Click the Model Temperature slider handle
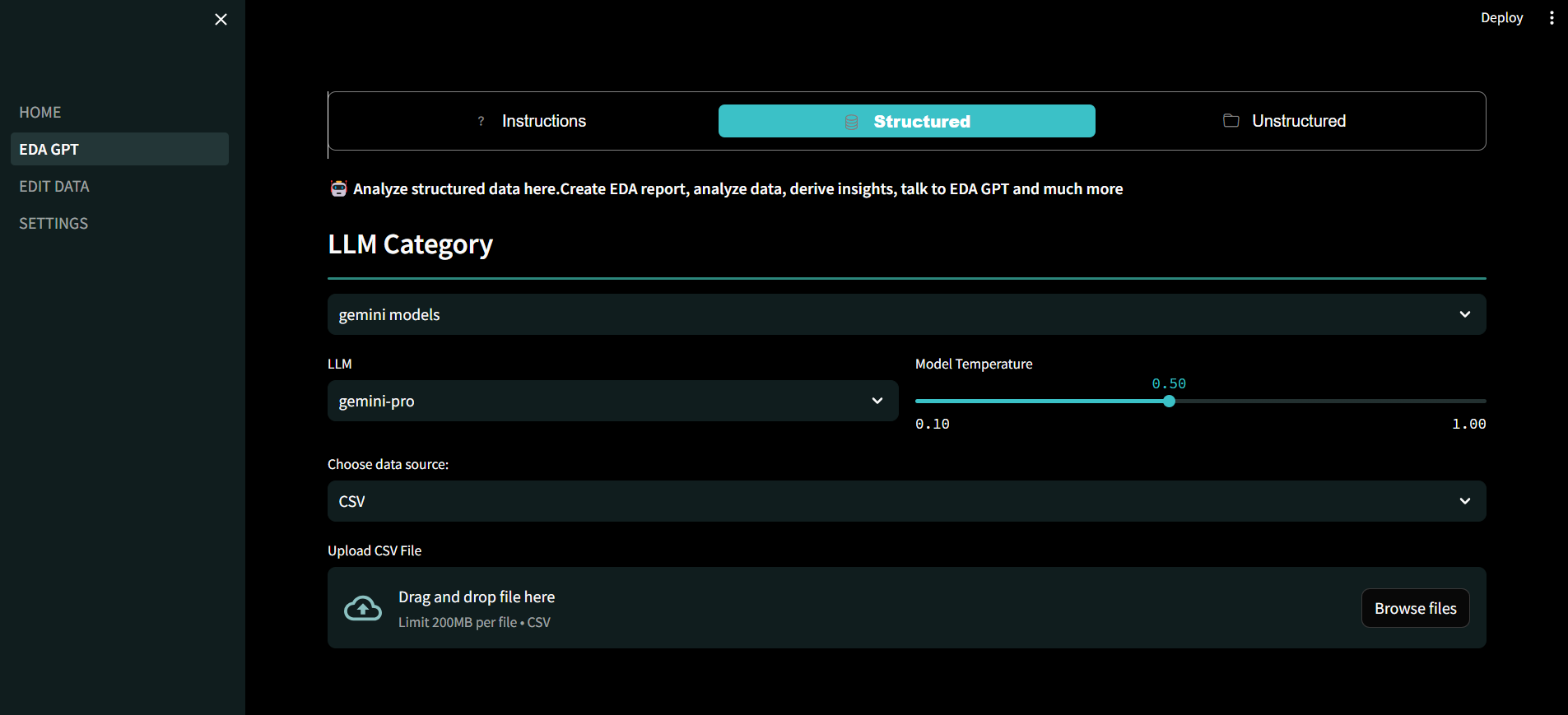1568x715 pixels. click(x=1169, y=401)
